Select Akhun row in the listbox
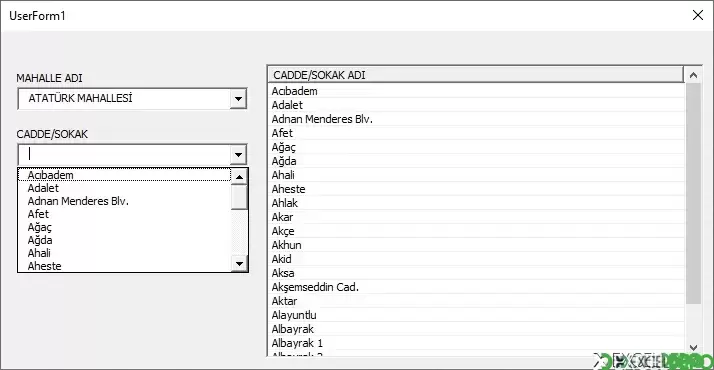Image resolution: width=714 pixels, height=370 pixels. pos(477,245)
